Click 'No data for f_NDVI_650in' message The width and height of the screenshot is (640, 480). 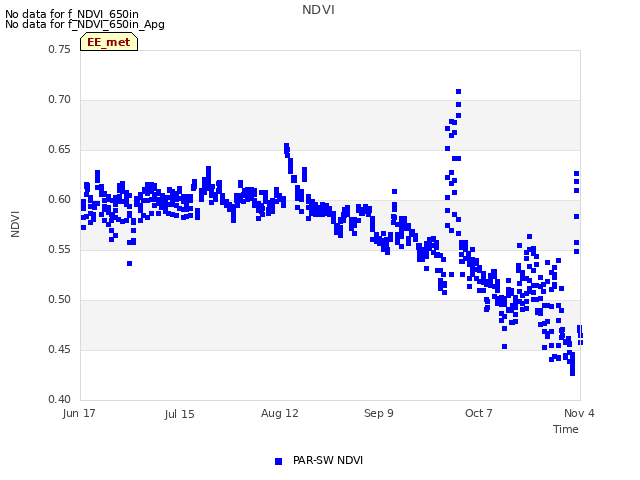coord(72,14)
